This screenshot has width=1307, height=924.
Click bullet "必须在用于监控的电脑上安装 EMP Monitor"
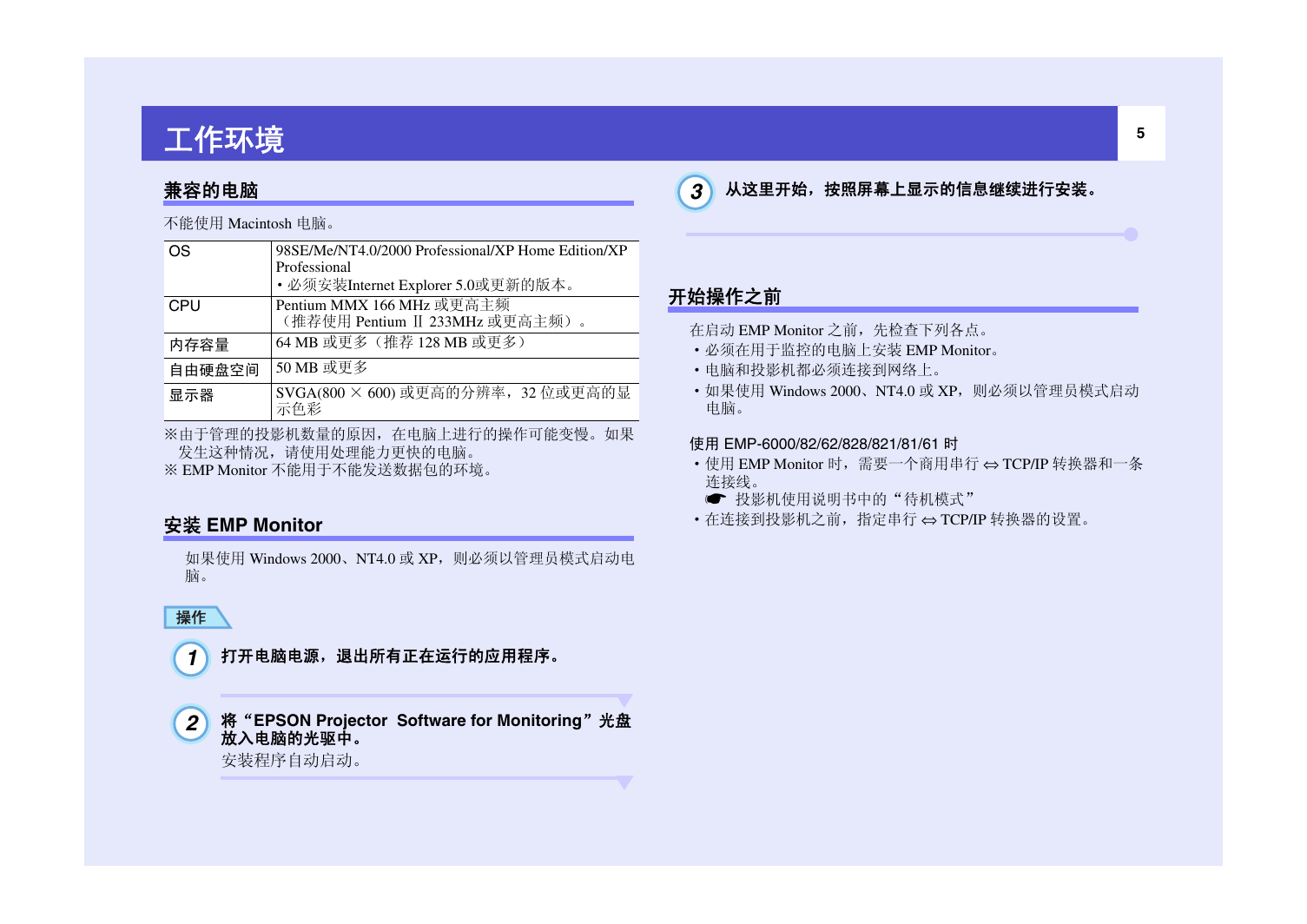point(848,350)
